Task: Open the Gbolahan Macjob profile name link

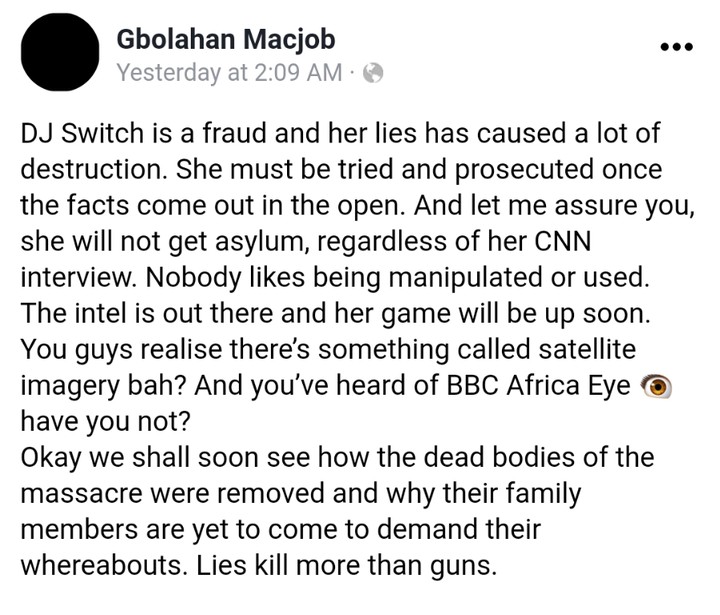Action: 226,40
